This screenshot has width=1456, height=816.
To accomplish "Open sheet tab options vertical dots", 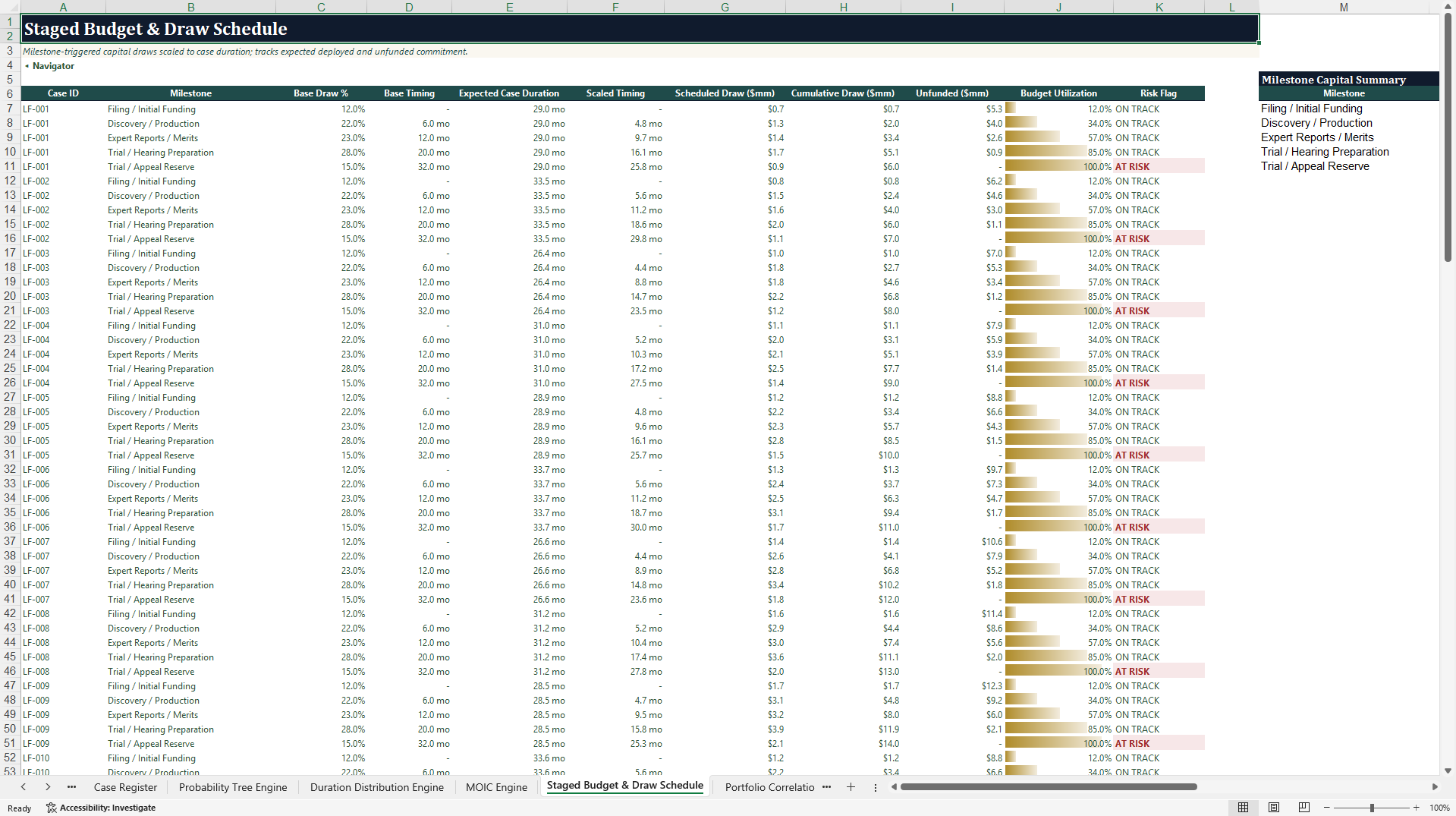I will [x=875, y=787].
